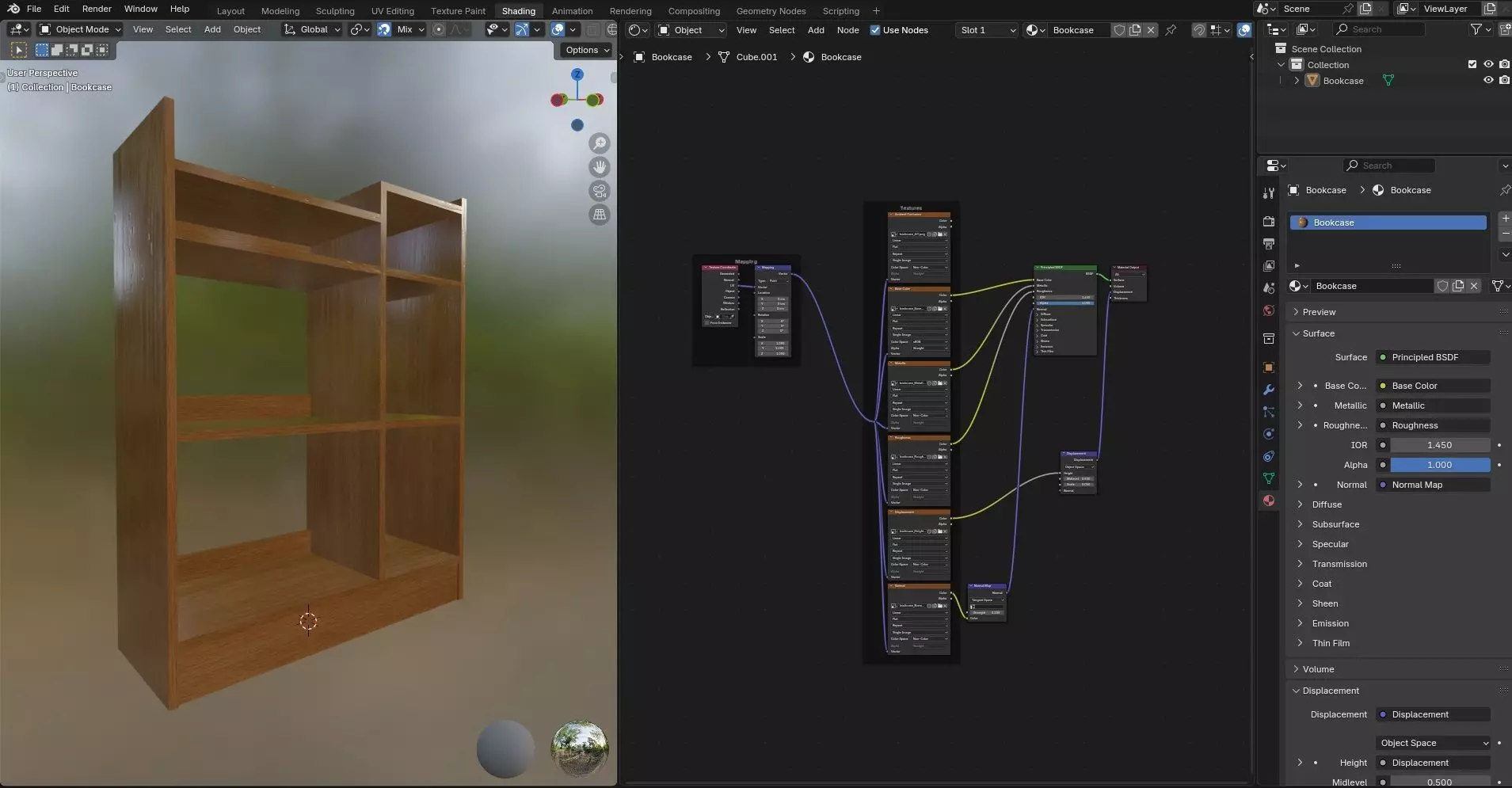The width and height of the screenshot is (1512, 788).
Task: Toggle viewport snapping magnet
Action: pos(384,29)
